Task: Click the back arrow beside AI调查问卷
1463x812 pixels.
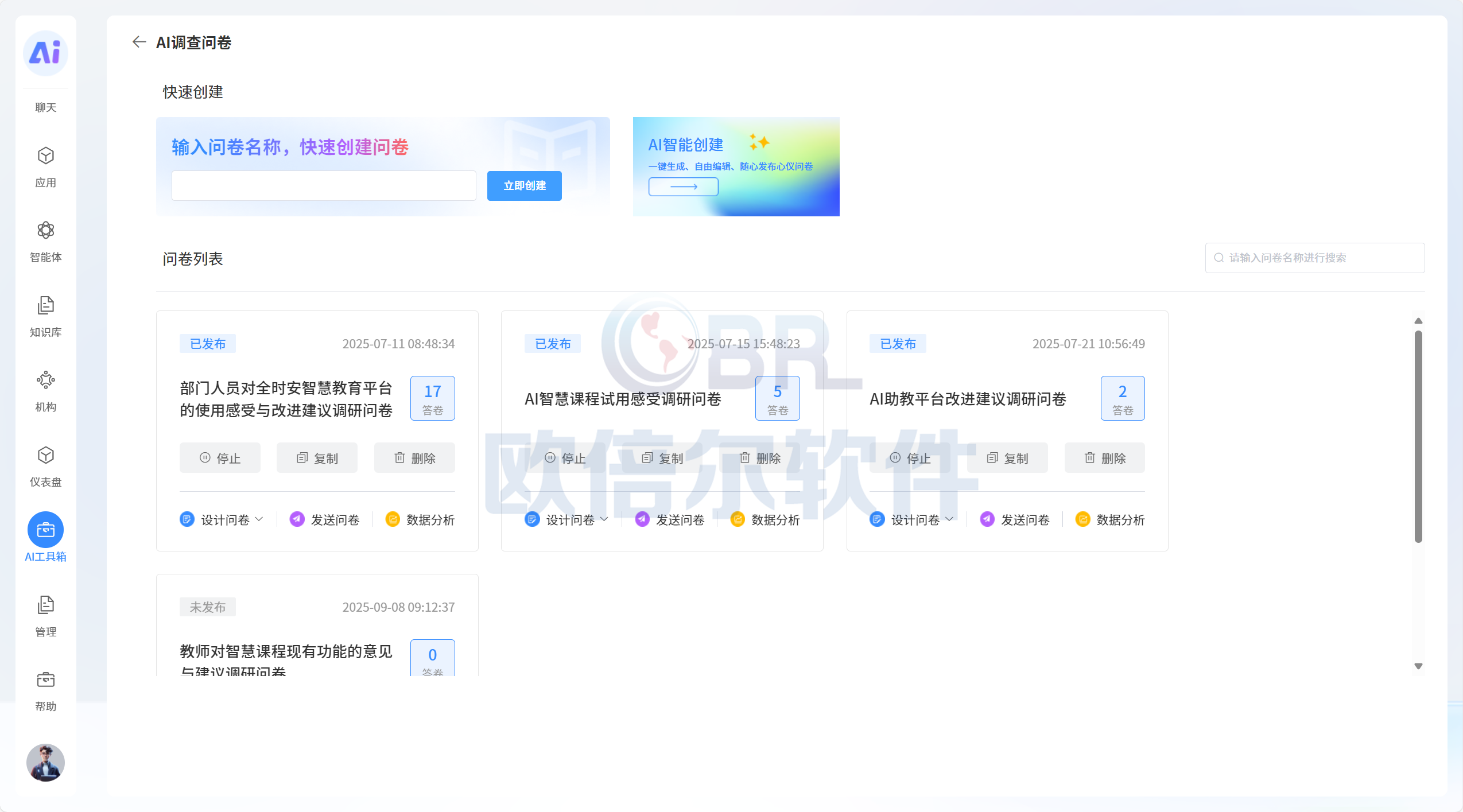Action: (139, 42)
